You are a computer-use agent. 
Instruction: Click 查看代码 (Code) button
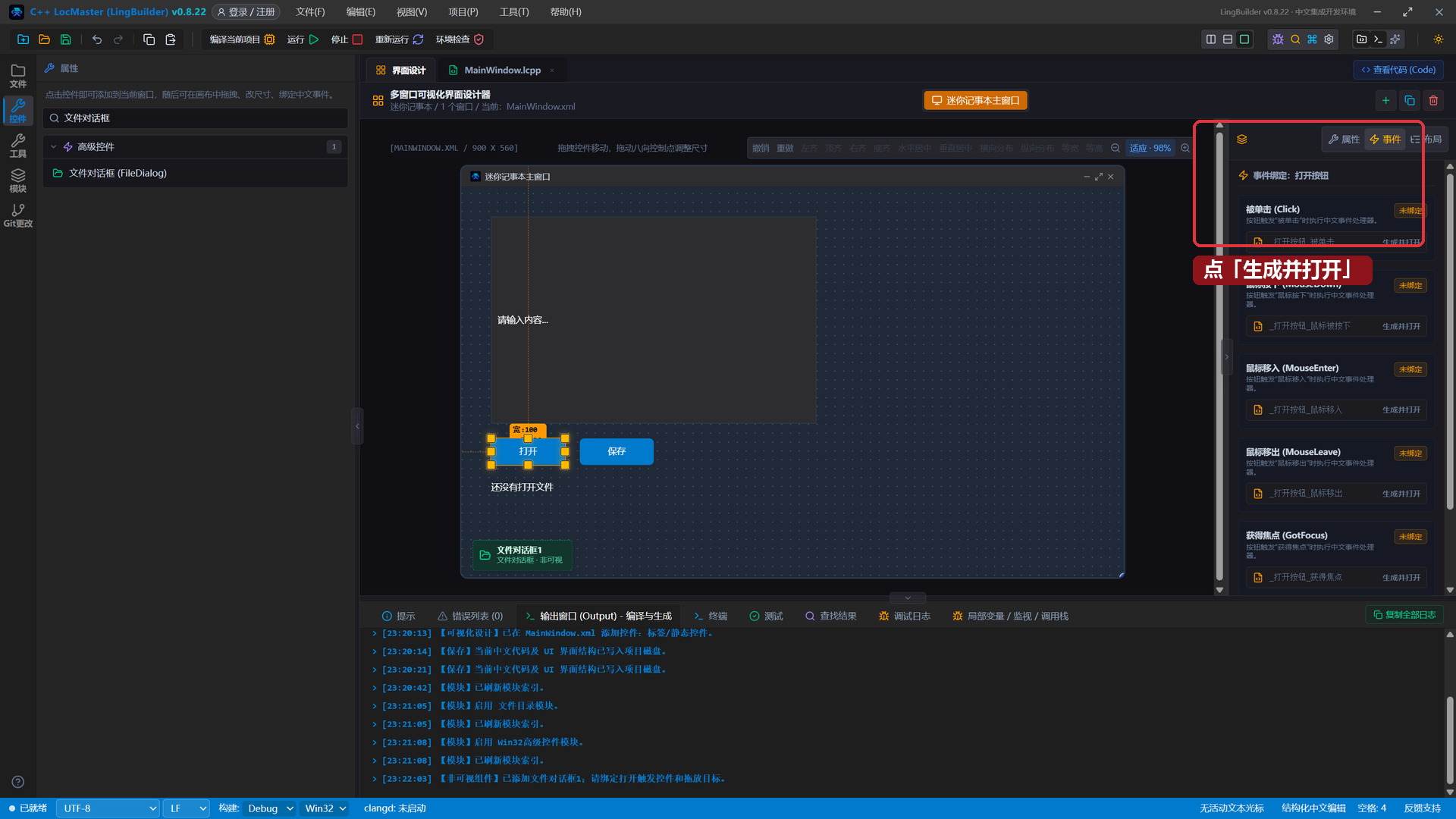(x=1398, y=70)
